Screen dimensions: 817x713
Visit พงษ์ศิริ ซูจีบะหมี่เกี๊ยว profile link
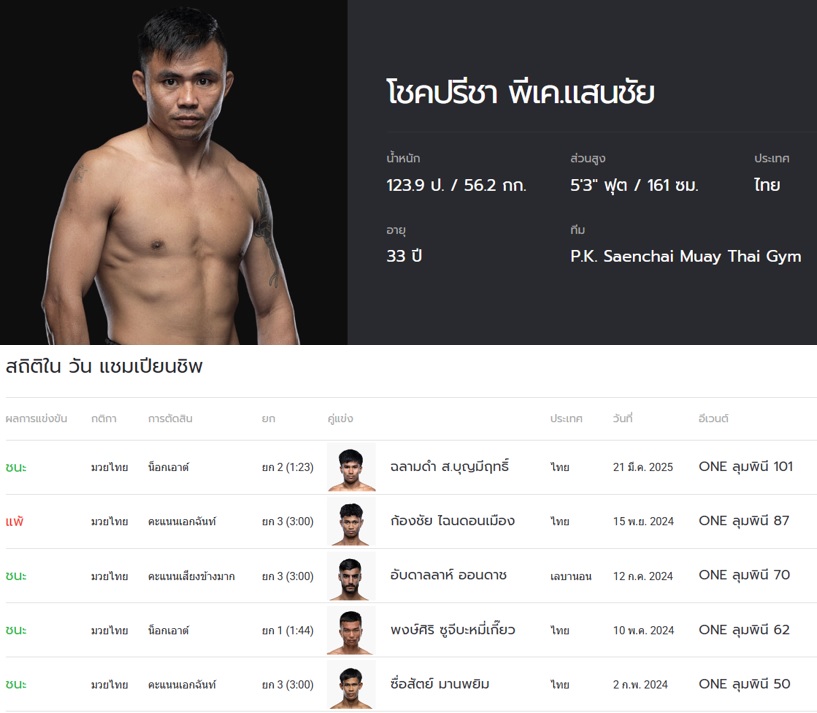pyautogui.click(x=452, y=630)
